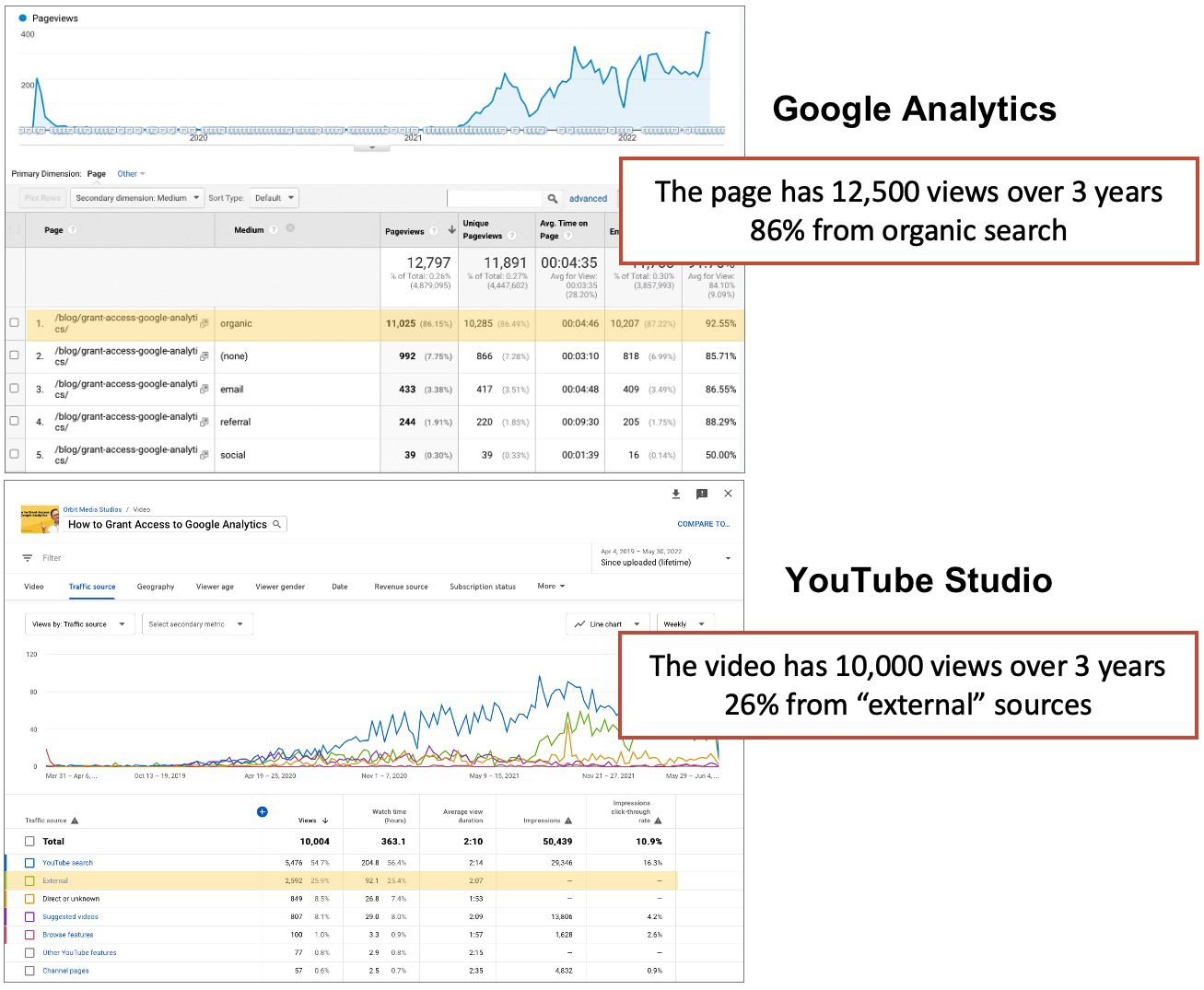Click the Page column help question mark

coord(73,230)
